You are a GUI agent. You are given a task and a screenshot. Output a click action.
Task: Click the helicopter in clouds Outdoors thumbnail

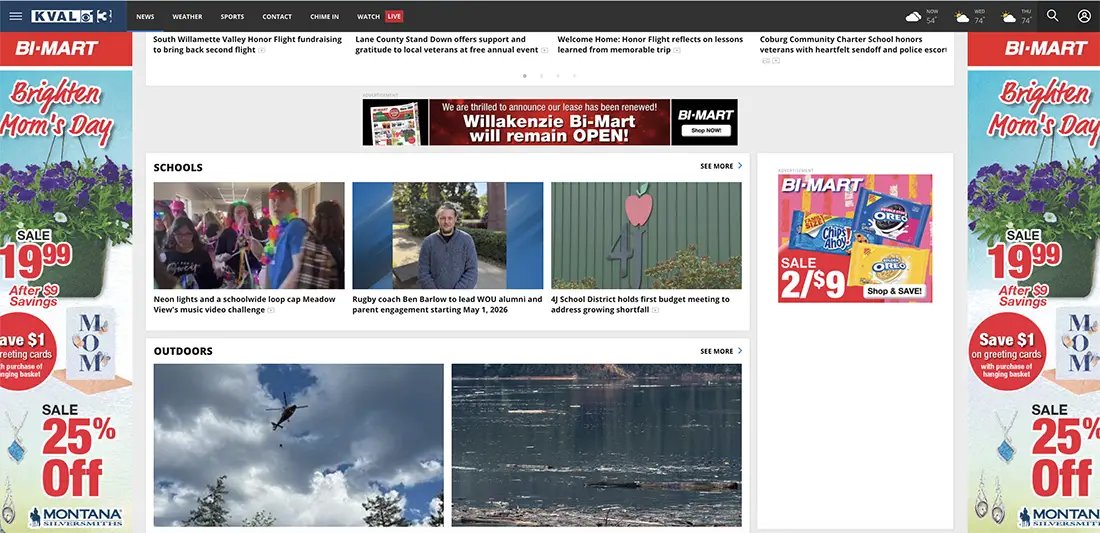pos(299,445)
